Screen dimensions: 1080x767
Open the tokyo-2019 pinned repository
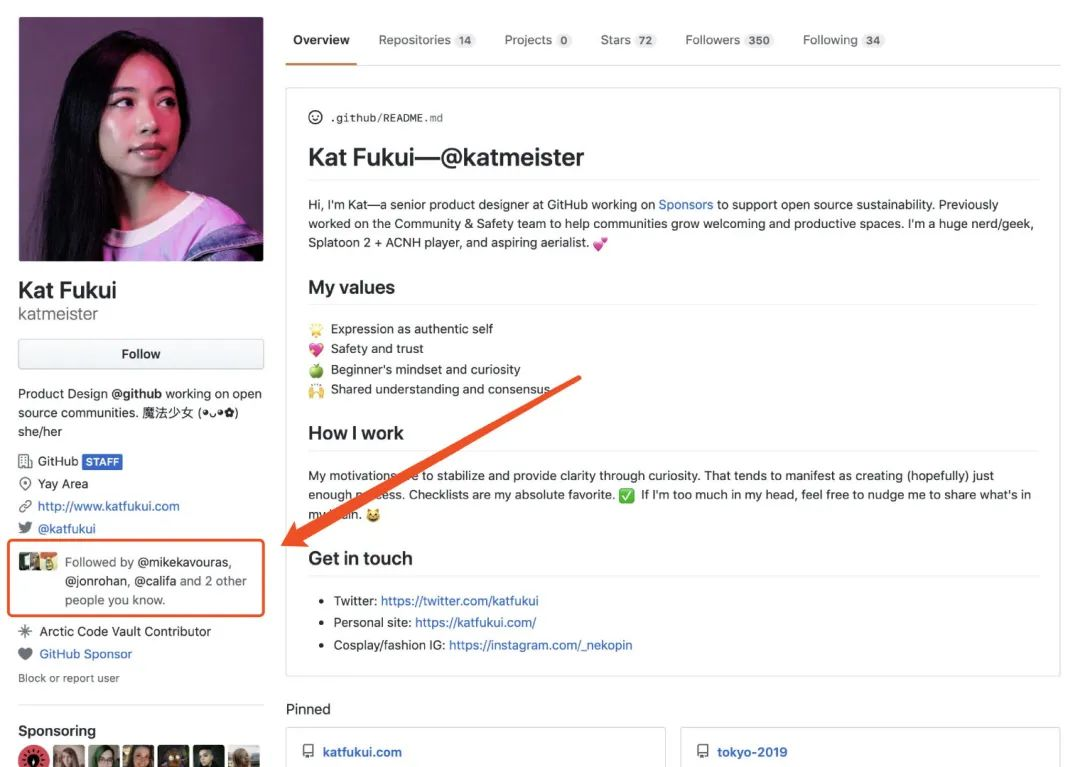[752, 752]
